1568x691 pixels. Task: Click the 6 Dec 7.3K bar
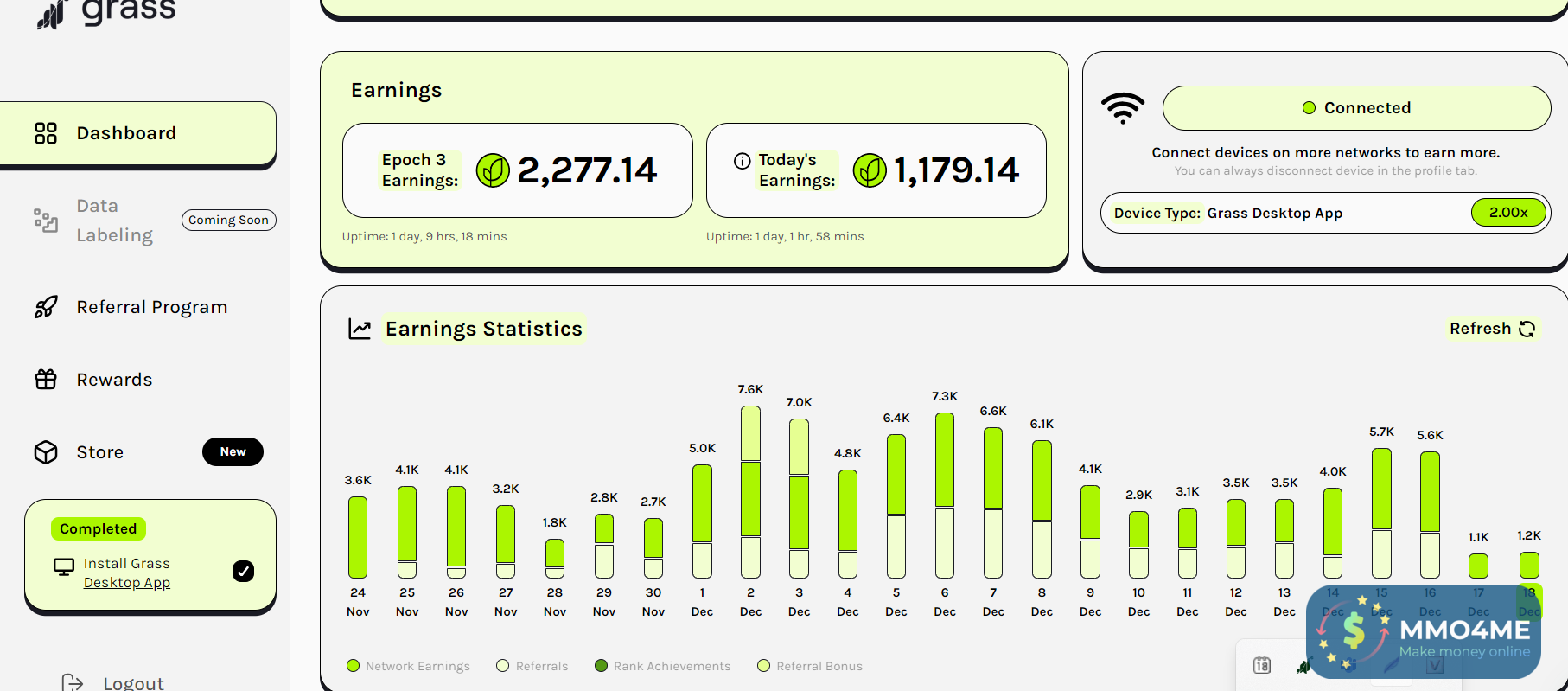click(x=945, y=496)
